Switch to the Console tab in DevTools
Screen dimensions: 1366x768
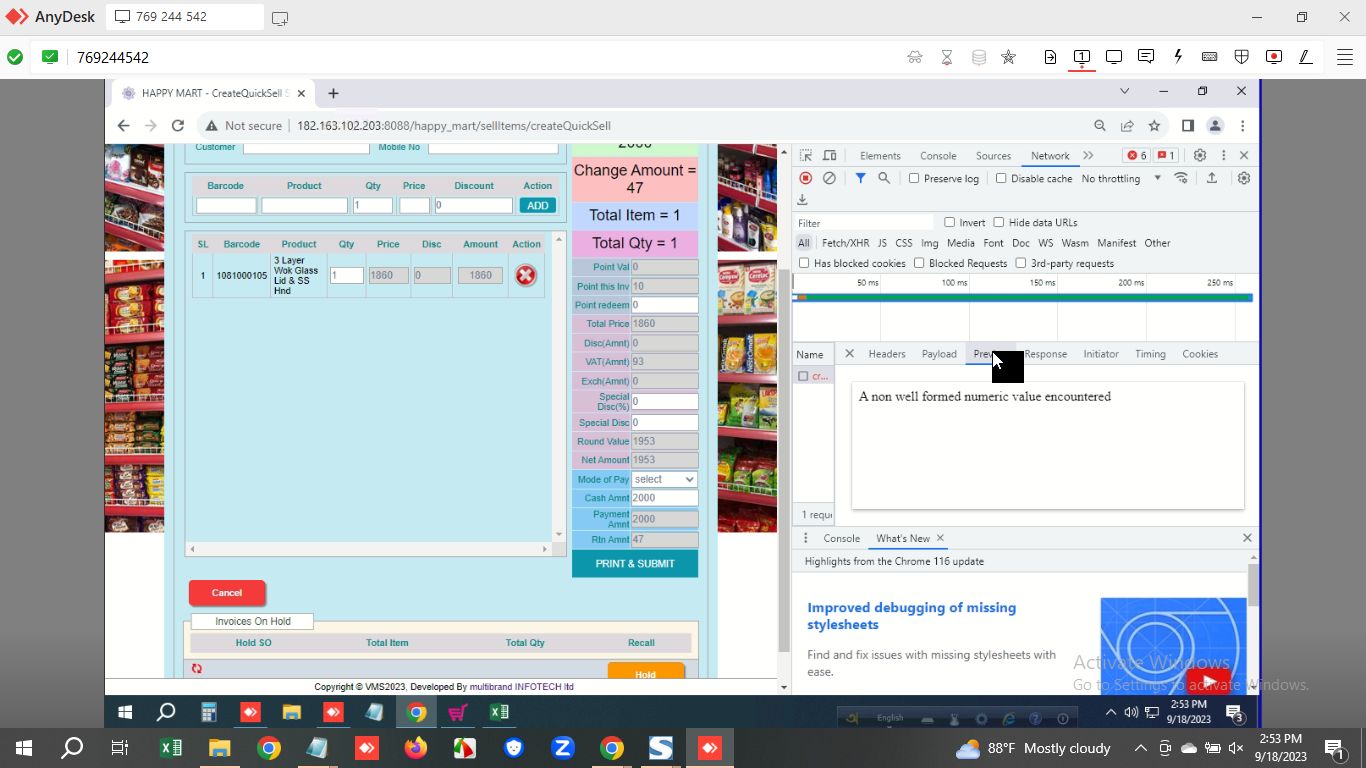pos(938,156)
